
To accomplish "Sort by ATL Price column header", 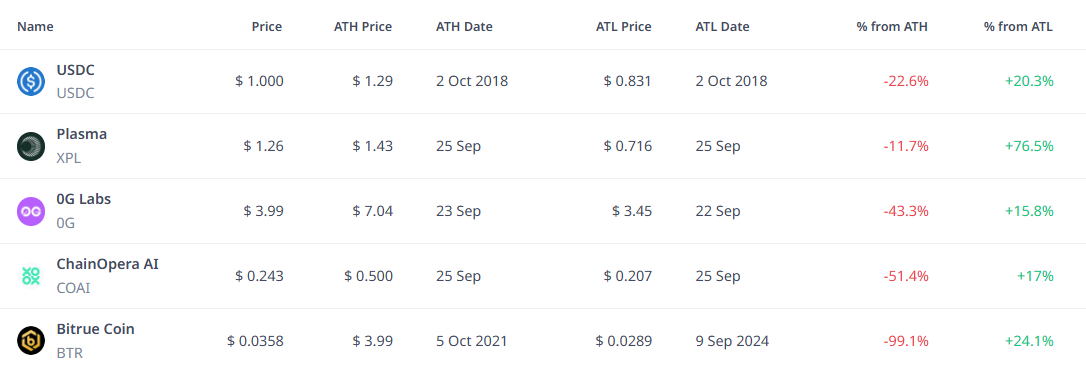I will (623, 27).
